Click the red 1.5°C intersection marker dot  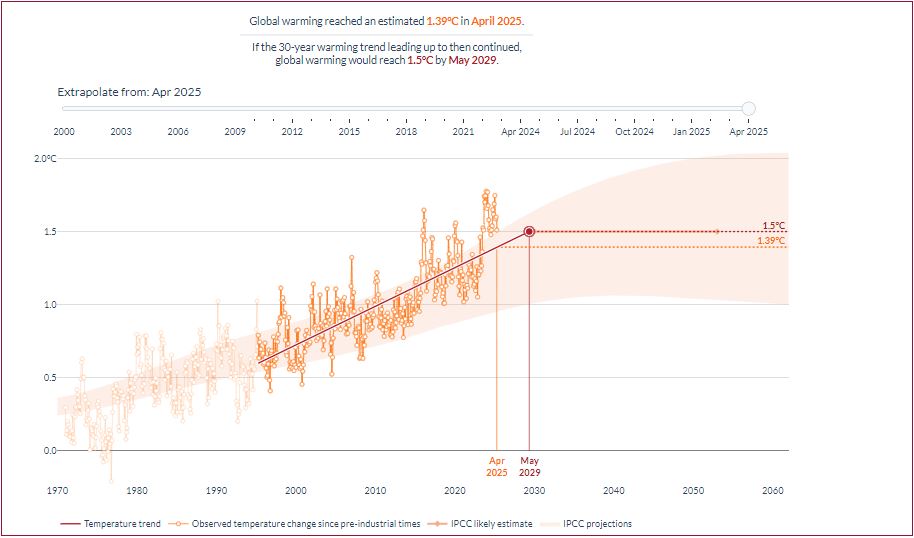(529, 231)
